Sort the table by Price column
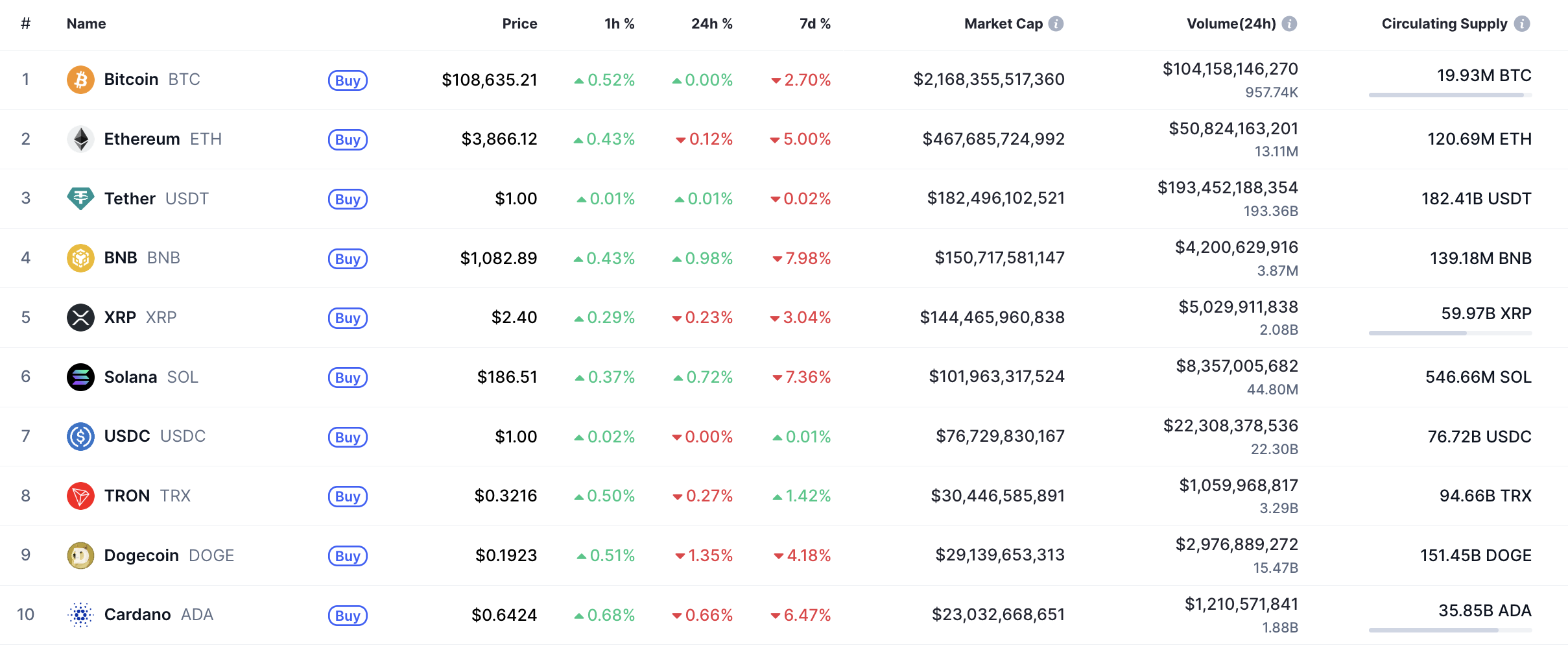Screen dimensions: 1568x650 (x=519, y=24)
